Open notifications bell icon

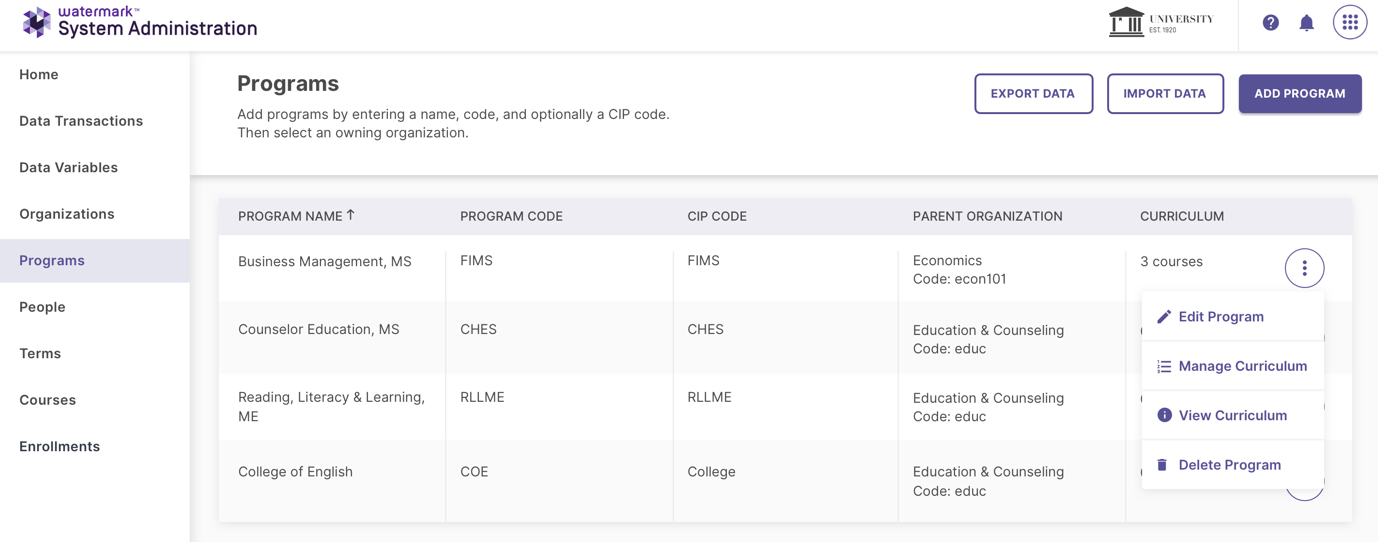[x=1306, y=22]
